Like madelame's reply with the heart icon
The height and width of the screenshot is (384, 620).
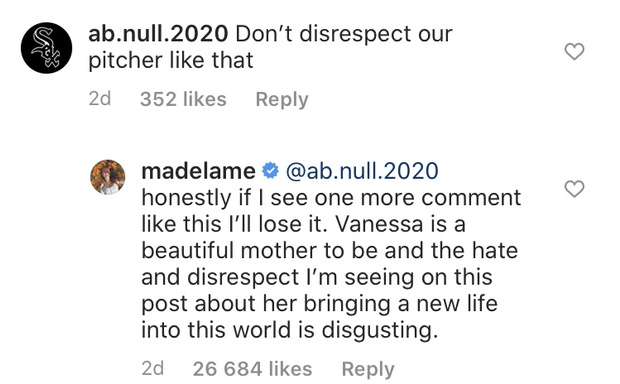pos(574,189)
